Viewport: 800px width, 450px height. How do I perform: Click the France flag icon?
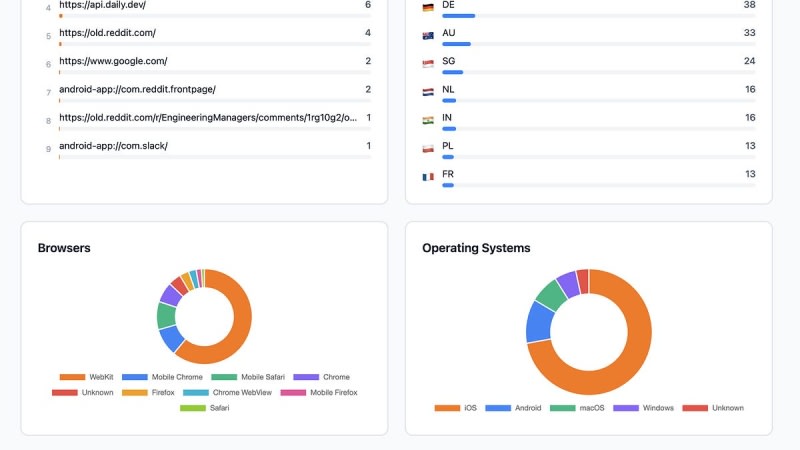(x=428, y=176)
